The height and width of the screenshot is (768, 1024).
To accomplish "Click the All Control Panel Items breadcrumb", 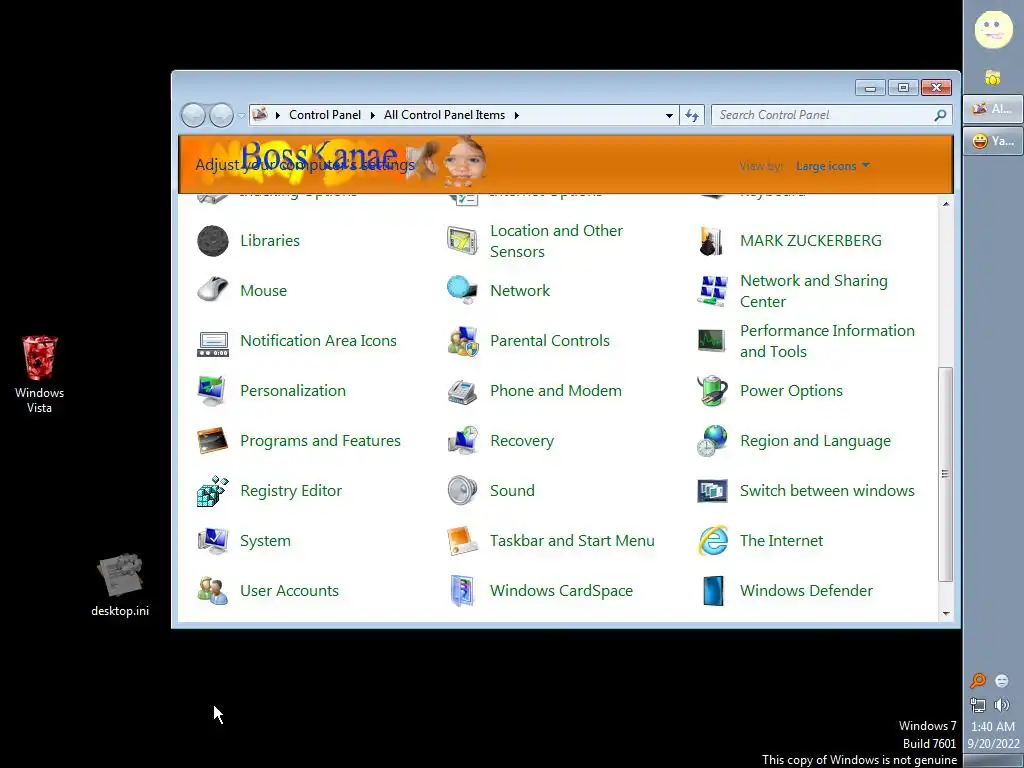I will [444, 115].
